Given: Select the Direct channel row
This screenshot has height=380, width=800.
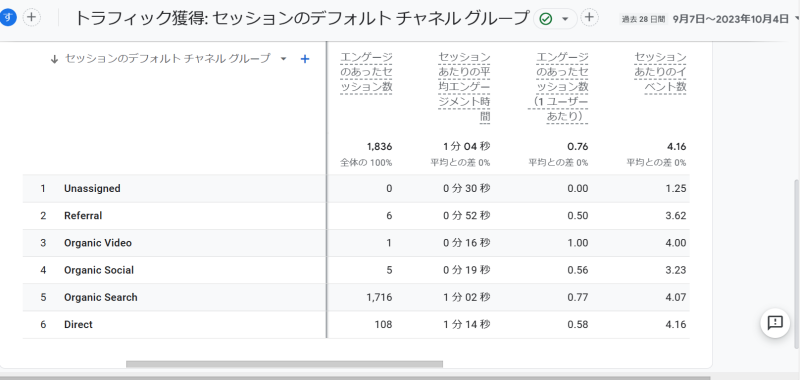Looking at the screenshot, I should [x=356, y=324].
